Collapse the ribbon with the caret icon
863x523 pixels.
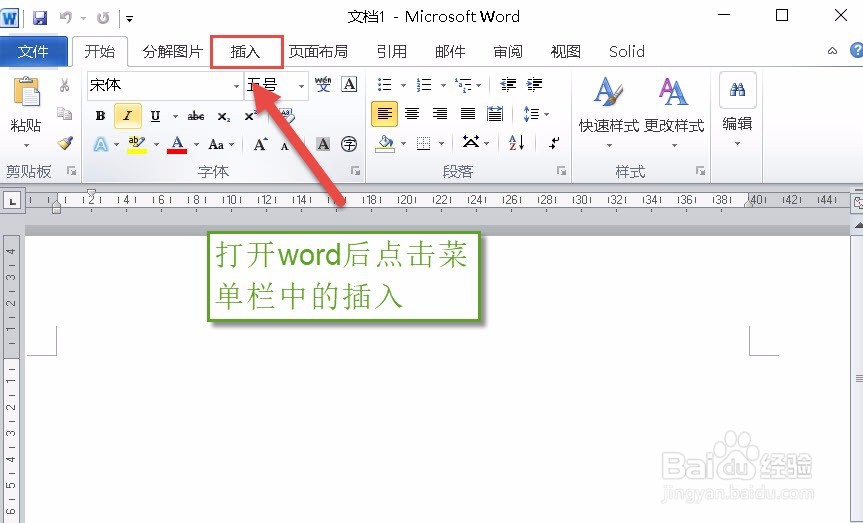coord(832,51)
